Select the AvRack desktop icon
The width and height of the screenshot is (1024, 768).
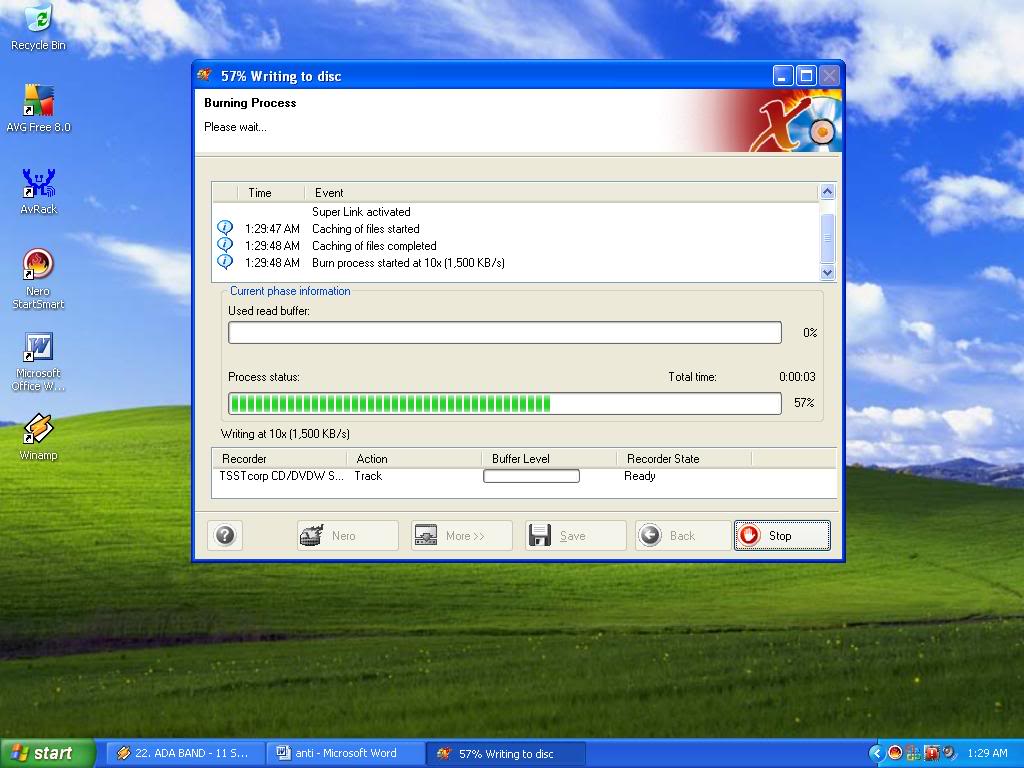(39, 191)
